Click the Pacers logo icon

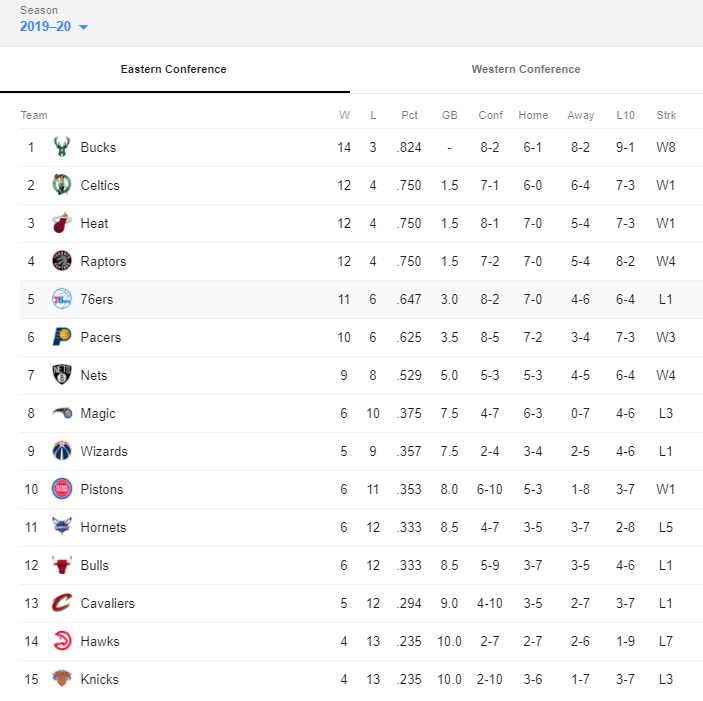pos(62,337)
